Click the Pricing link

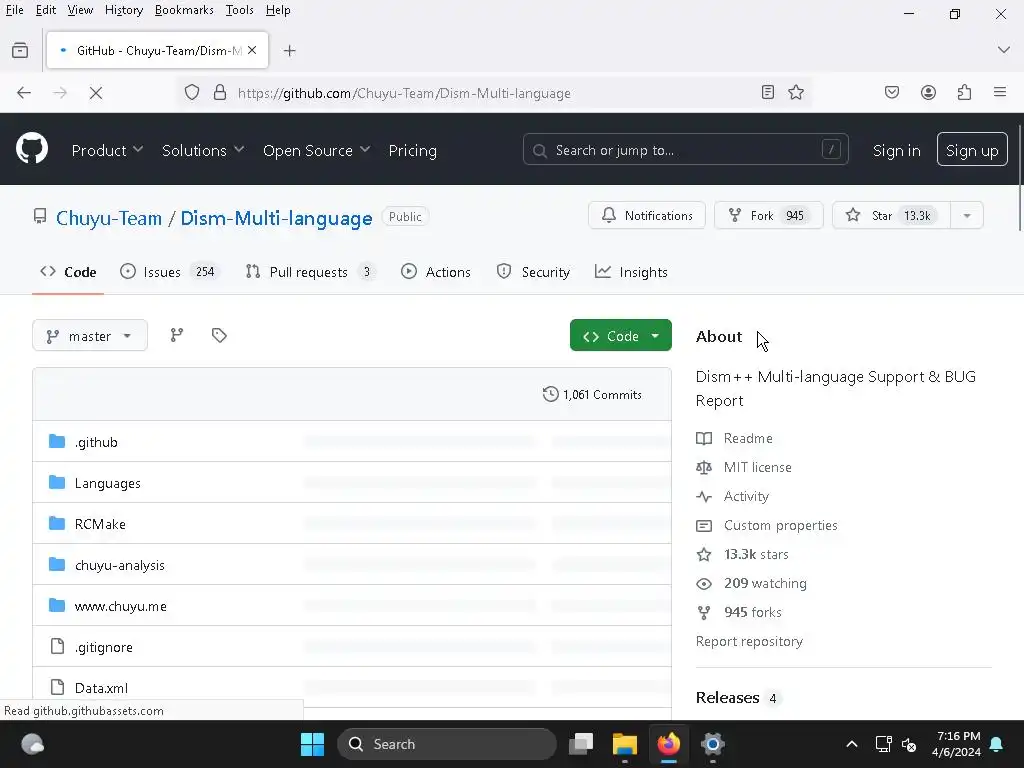(x=413, y=150)
